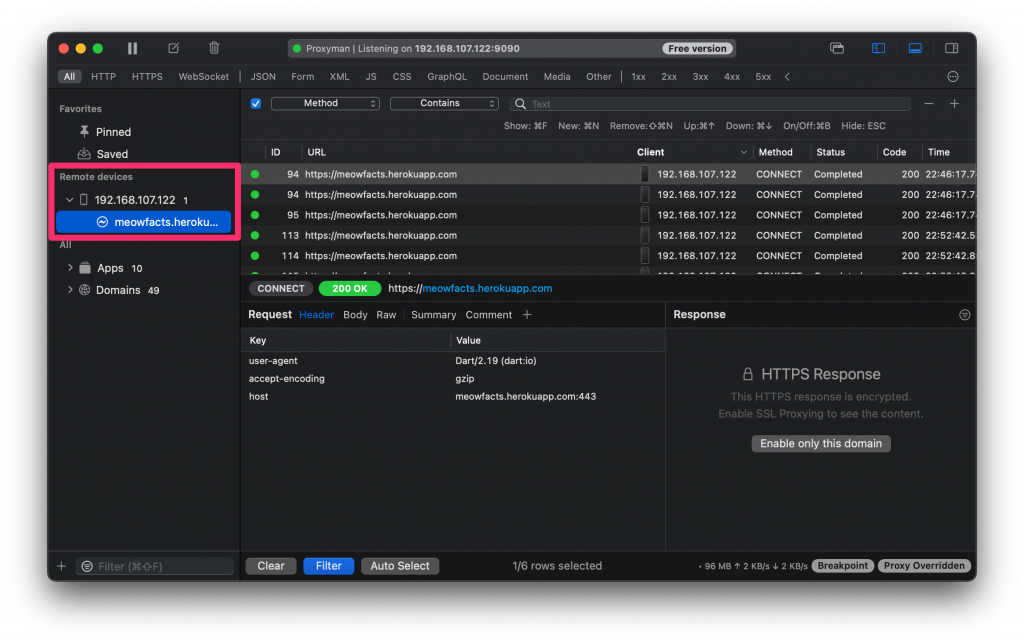Expand the Domains group
Image resolution: width=1024 pixels, height=644 pixels.
click(x=70, y=290)
